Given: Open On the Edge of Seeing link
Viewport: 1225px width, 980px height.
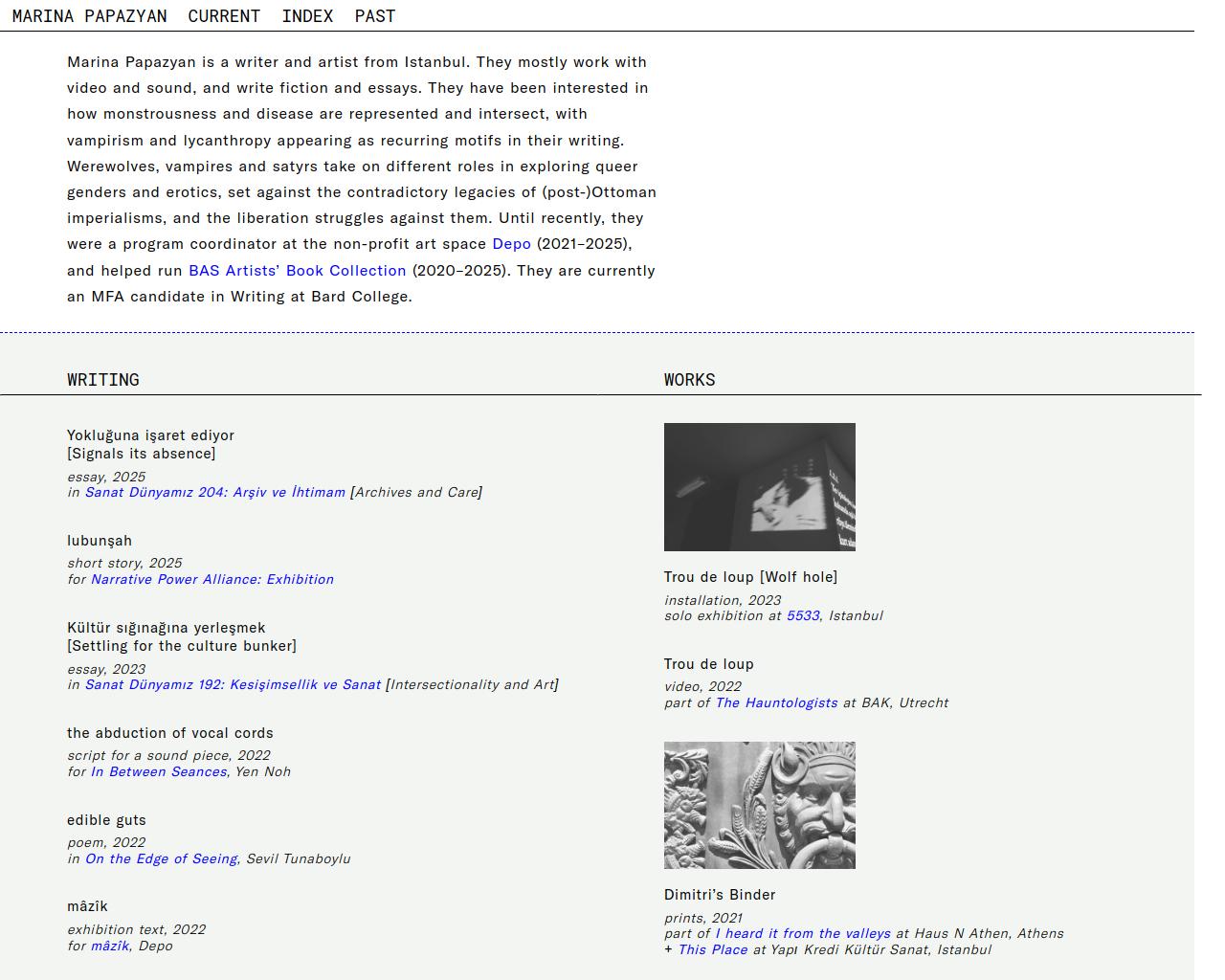Looking at the screenshot, I should click(161, 859).
